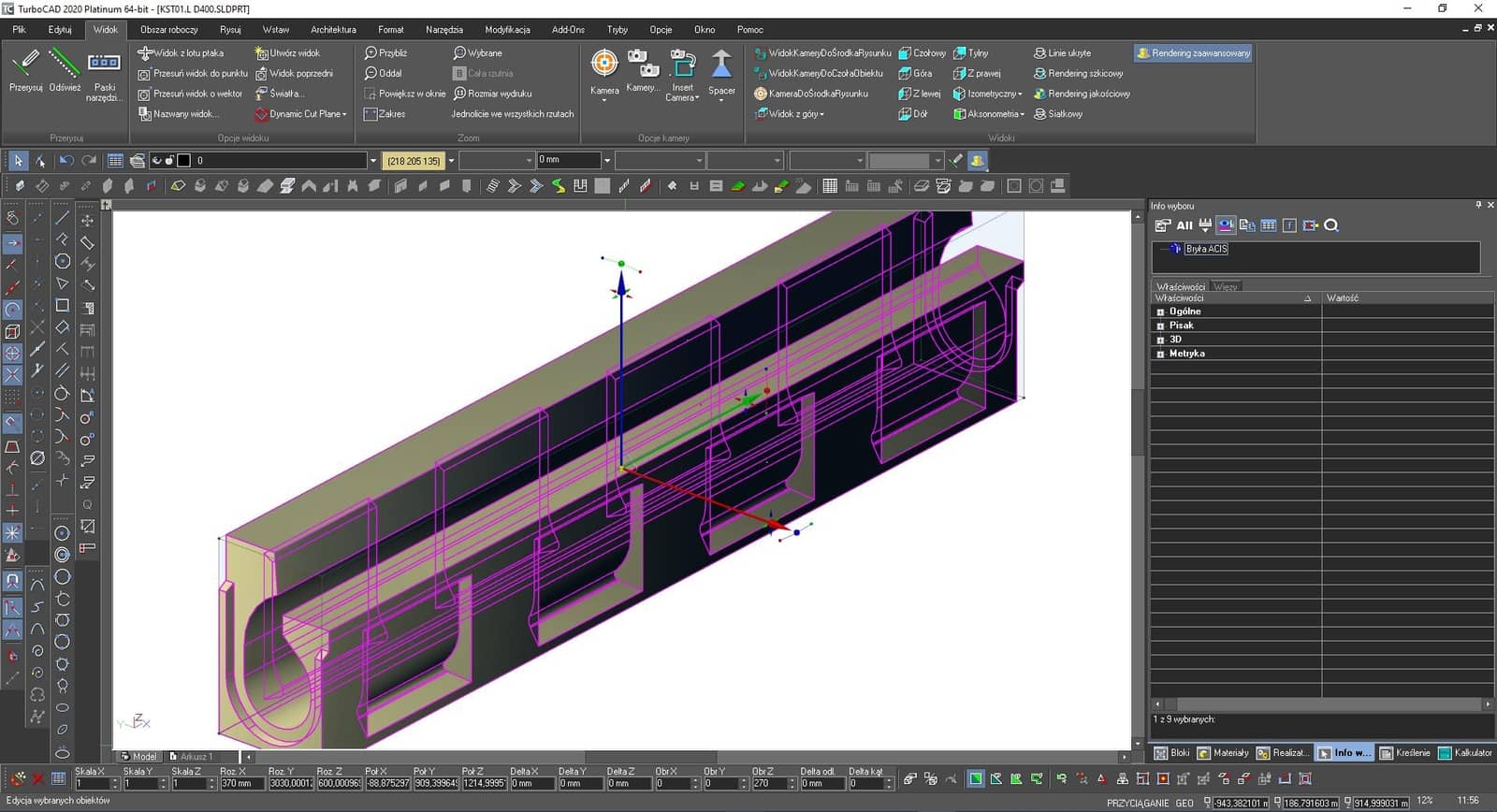Image resolution: width=1497 pixels, height=812 pixels.
Task: Switch to the Materiały panel tab
Action: 1223,753
